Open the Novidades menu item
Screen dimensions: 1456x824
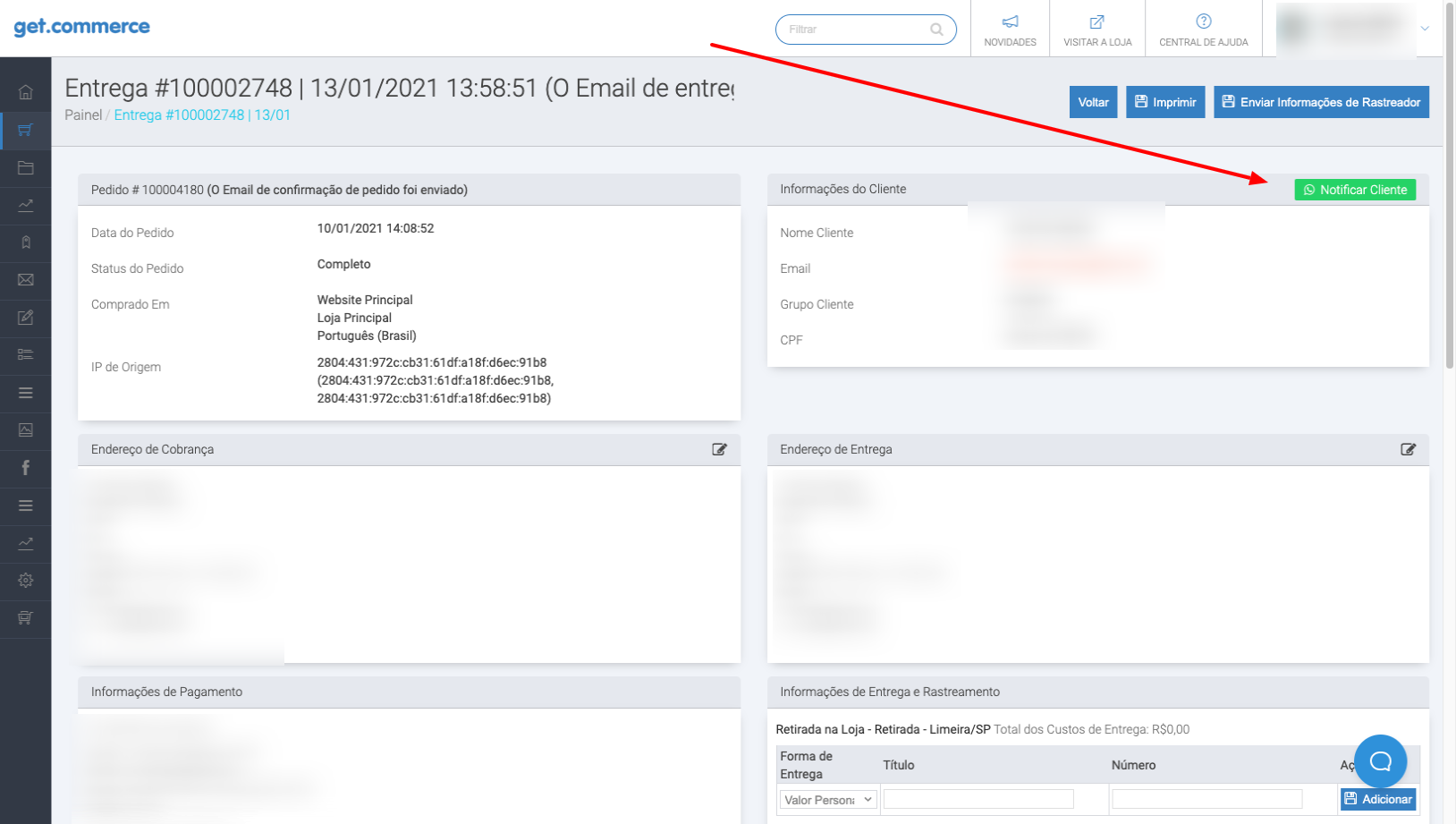1010,30
